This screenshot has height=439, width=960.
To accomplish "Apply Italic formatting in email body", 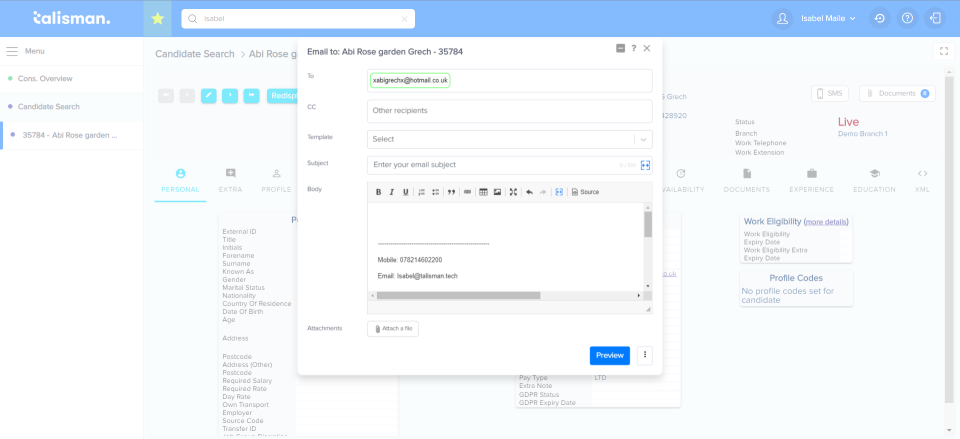I will (392, 192).
